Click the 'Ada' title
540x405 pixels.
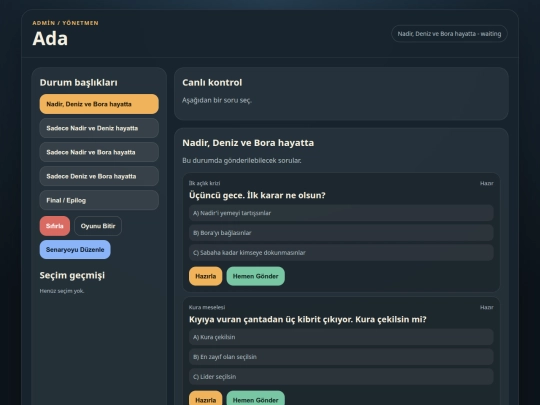(50, 38)
